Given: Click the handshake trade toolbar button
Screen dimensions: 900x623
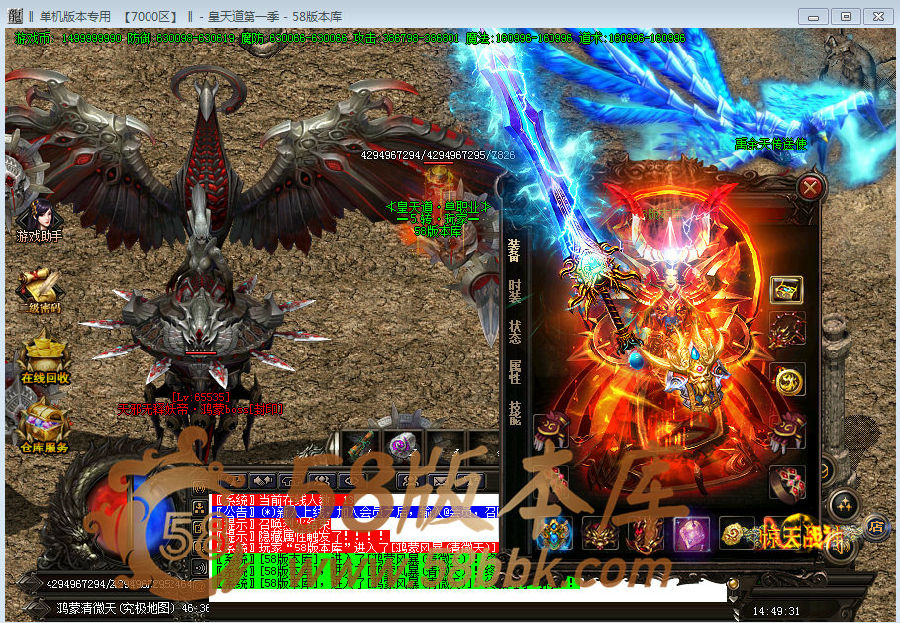Looking at the screenshot, I should [x=262, y=480].
